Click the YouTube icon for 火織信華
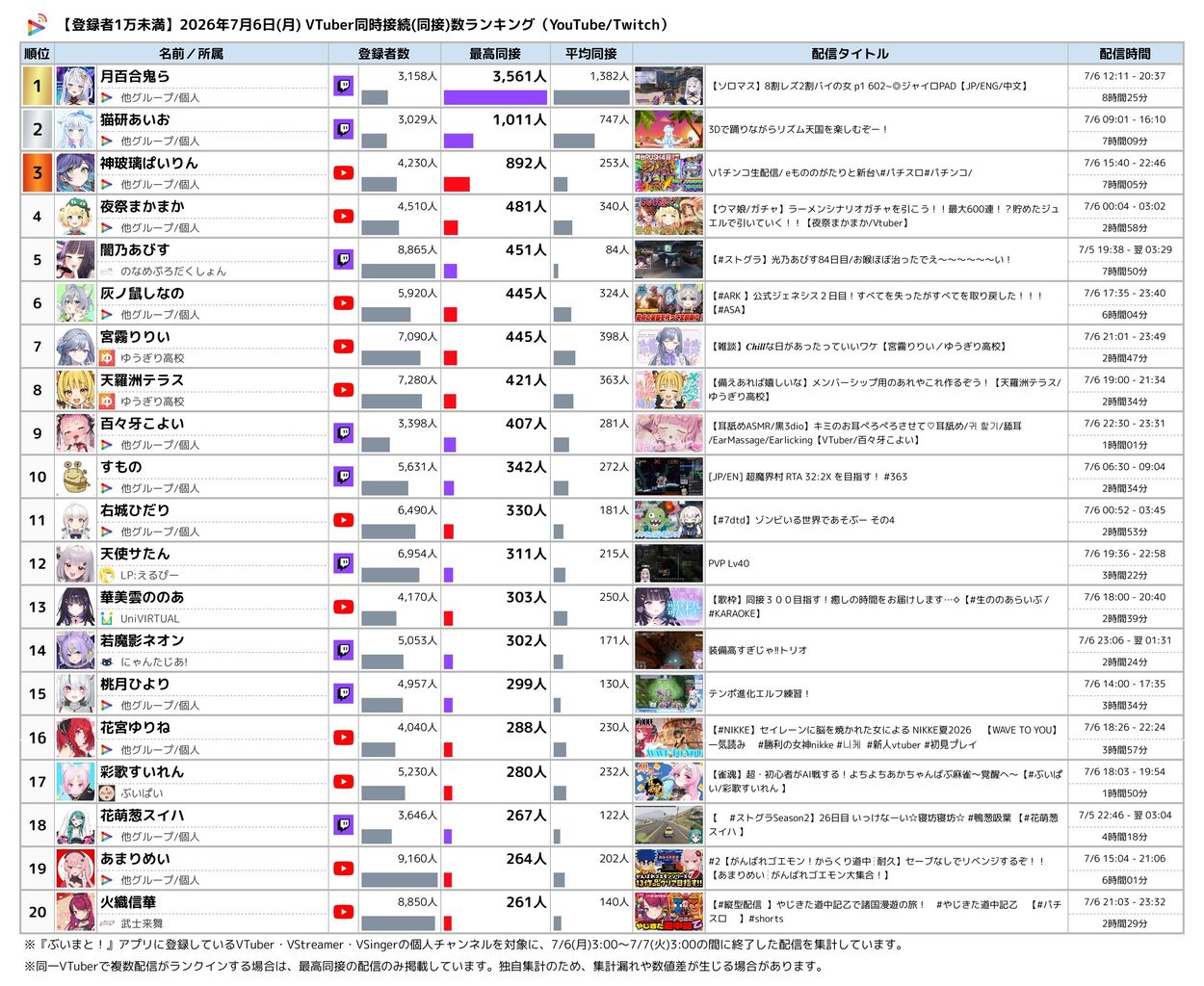 click(x=343, y=912)
